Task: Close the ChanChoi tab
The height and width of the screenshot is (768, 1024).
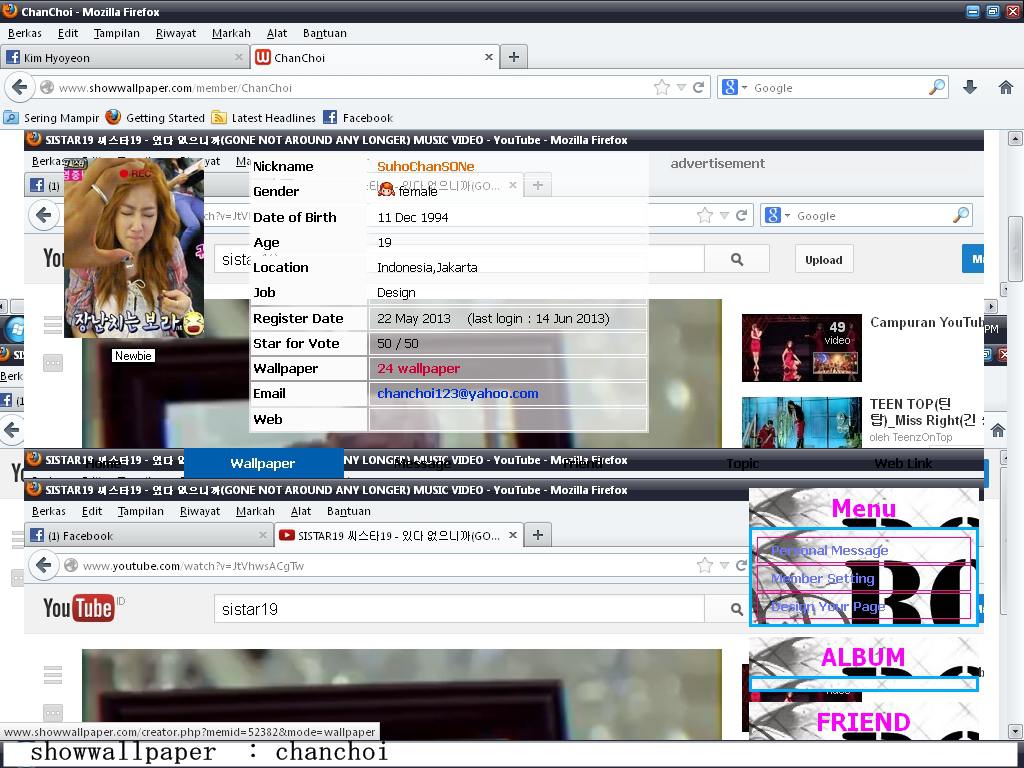Action: (488, 57)
